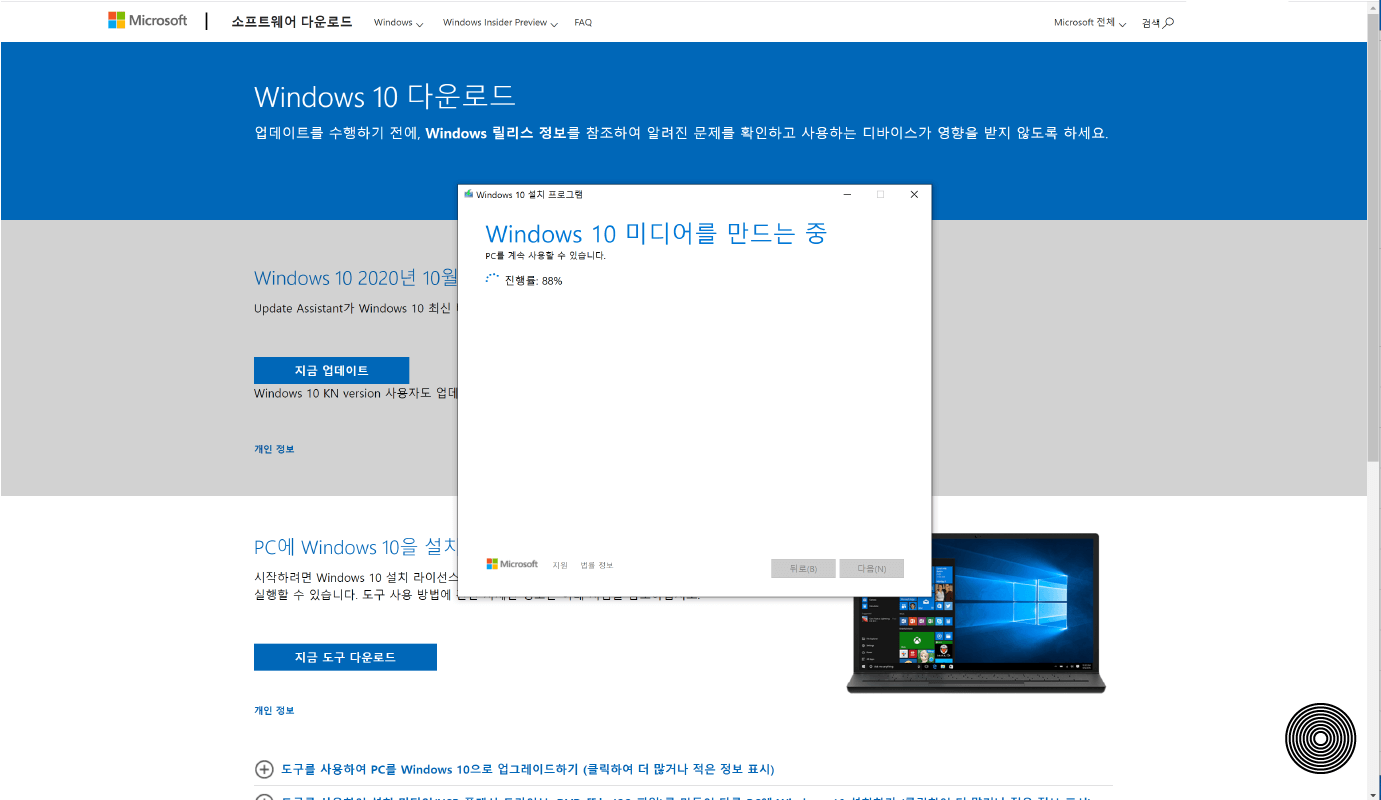Click Microsoft logo in installer footer
1381x800 pixels.
point(512,564)
